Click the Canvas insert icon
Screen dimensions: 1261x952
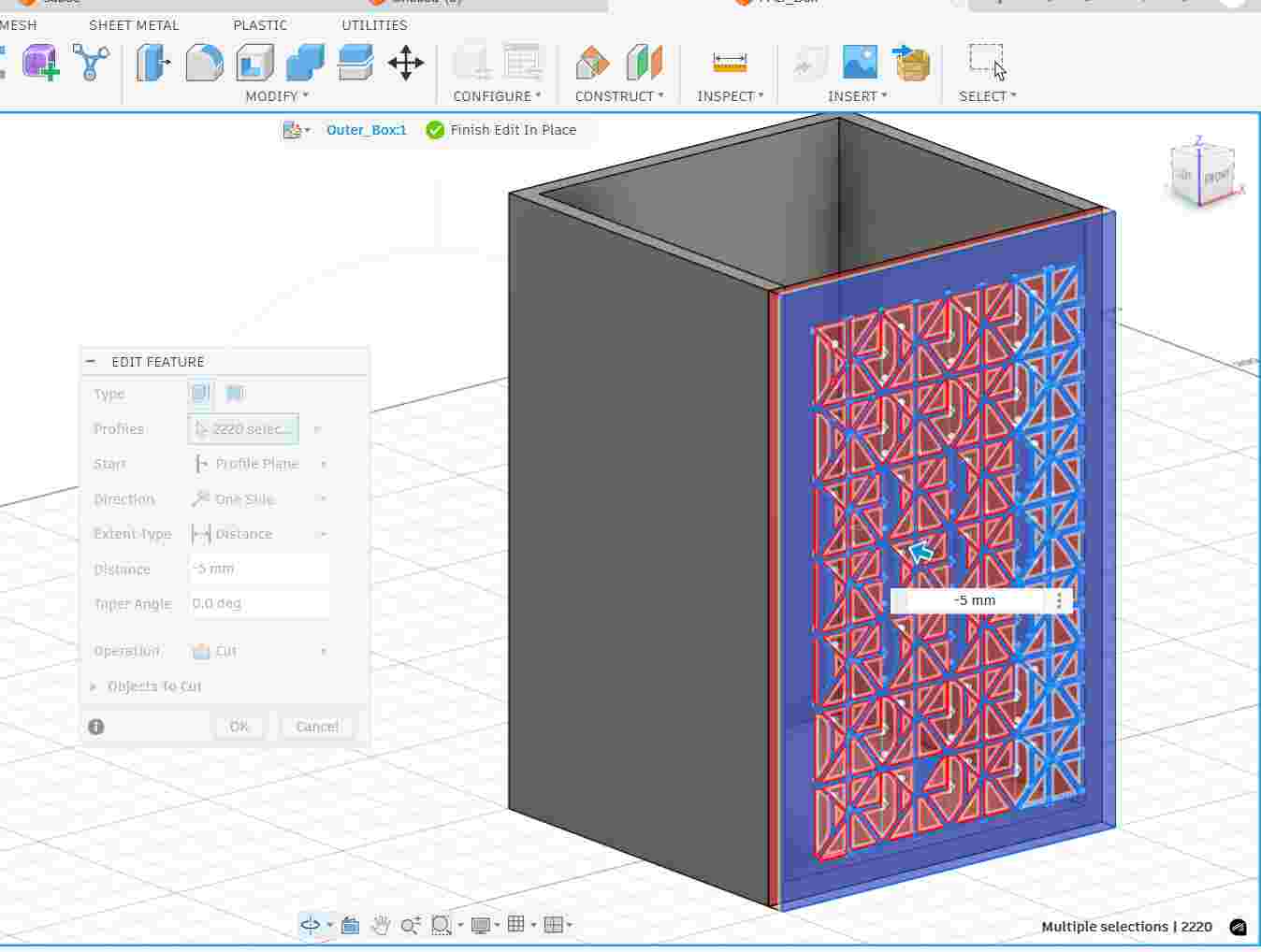pos(859,63)
